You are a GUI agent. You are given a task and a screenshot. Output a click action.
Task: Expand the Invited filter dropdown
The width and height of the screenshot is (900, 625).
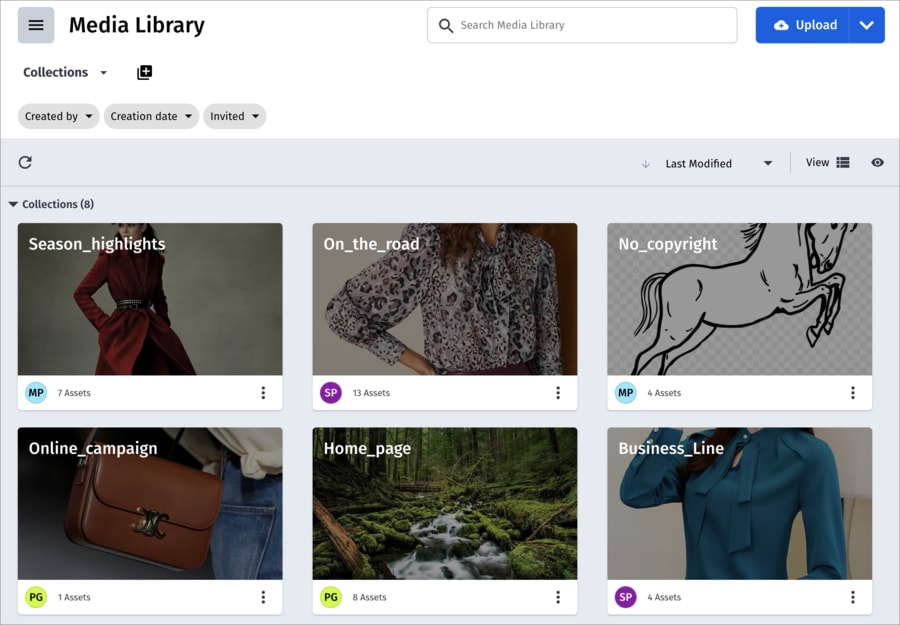tap(234, 116)
